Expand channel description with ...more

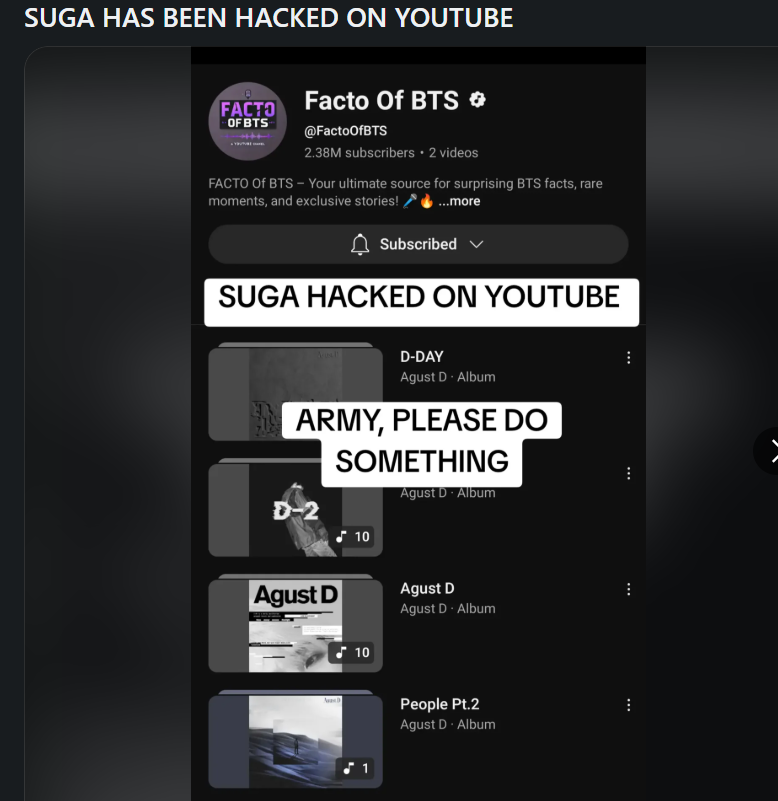pos(459,201)
